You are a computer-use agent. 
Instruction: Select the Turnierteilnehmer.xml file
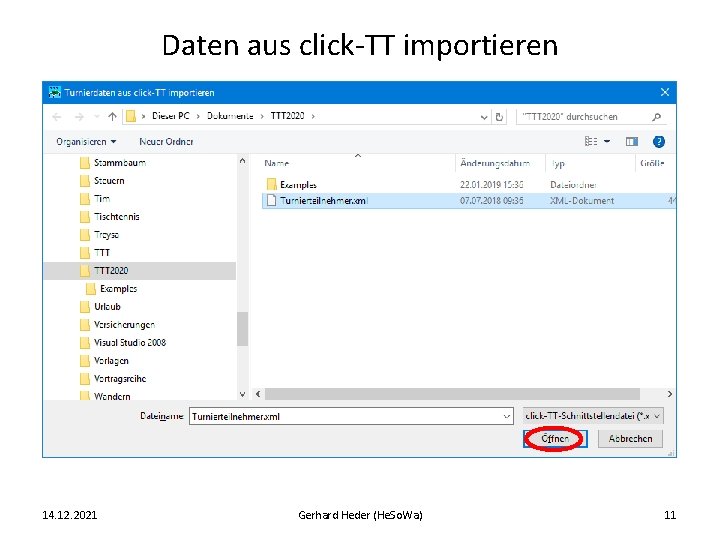[468, 201]
